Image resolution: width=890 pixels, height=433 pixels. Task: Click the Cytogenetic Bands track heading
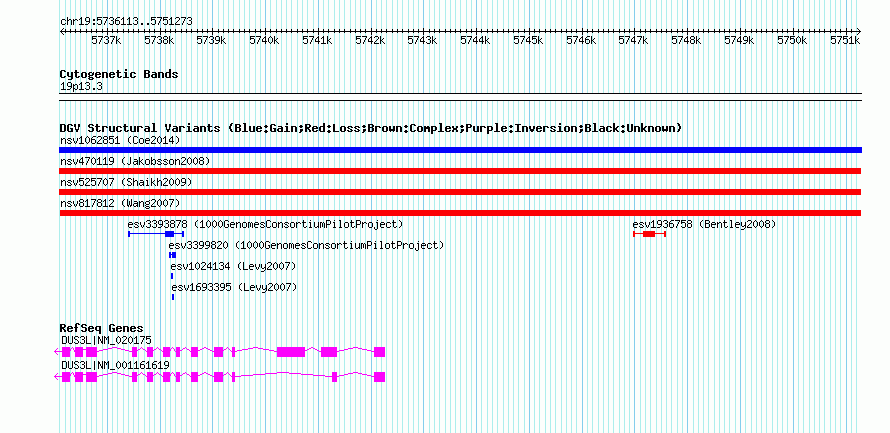tap(119, 74)
